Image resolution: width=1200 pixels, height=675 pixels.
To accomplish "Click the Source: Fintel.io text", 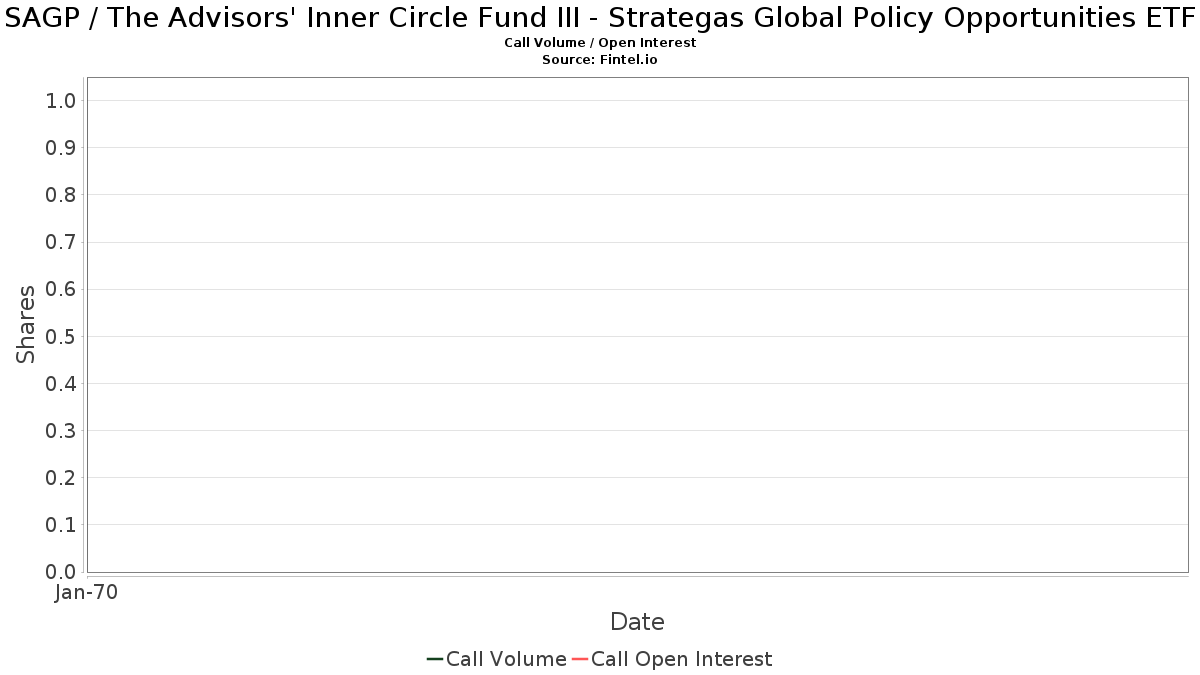I will coord(600,60).
